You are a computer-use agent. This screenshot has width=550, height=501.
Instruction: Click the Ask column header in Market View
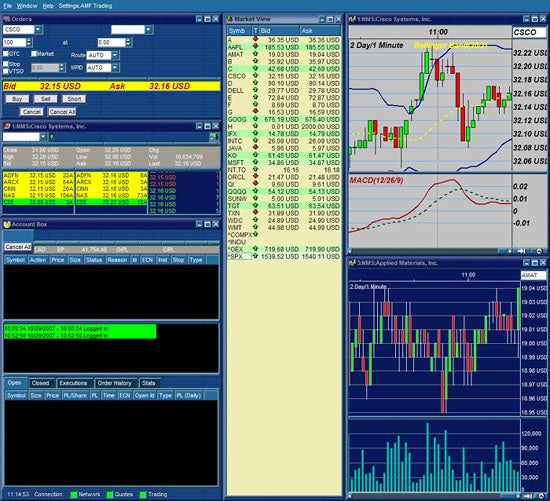[x=320, y=31]
